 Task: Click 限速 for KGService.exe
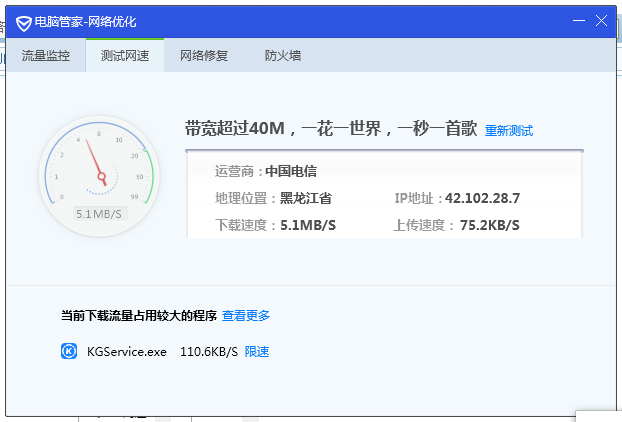[x=257, y=351]
